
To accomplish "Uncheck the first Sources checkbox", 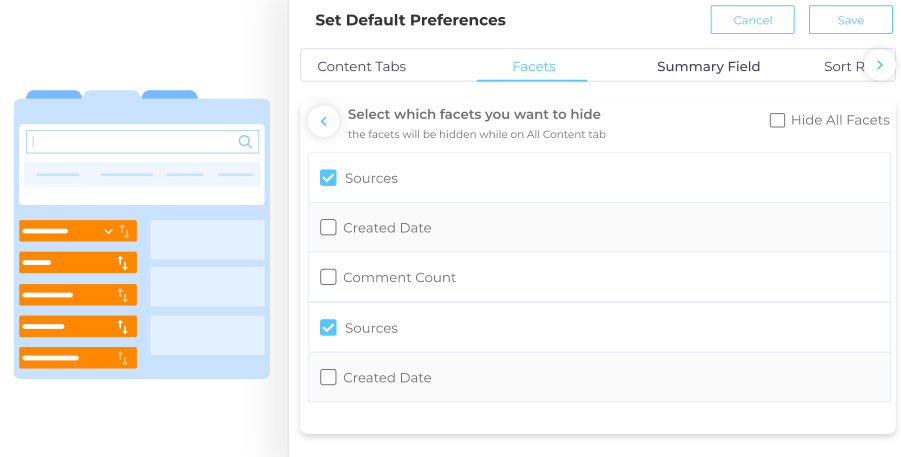I will coord(328,178).
